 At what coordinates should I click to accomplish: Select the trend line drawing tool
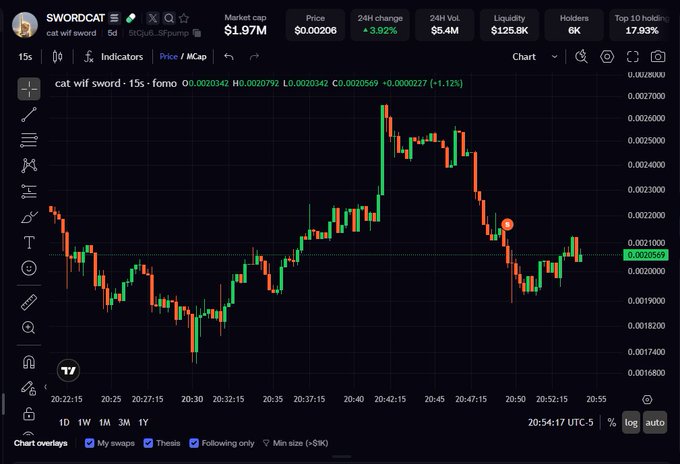click(x=29, y=115)
